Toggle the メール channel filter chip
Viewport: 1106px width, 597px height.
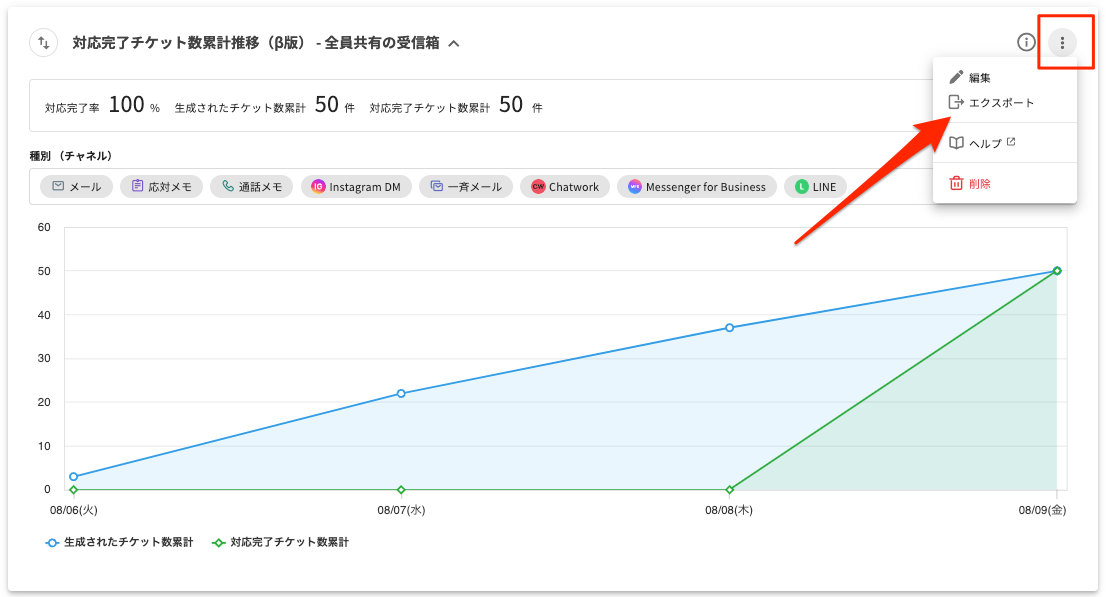point(76,187)
